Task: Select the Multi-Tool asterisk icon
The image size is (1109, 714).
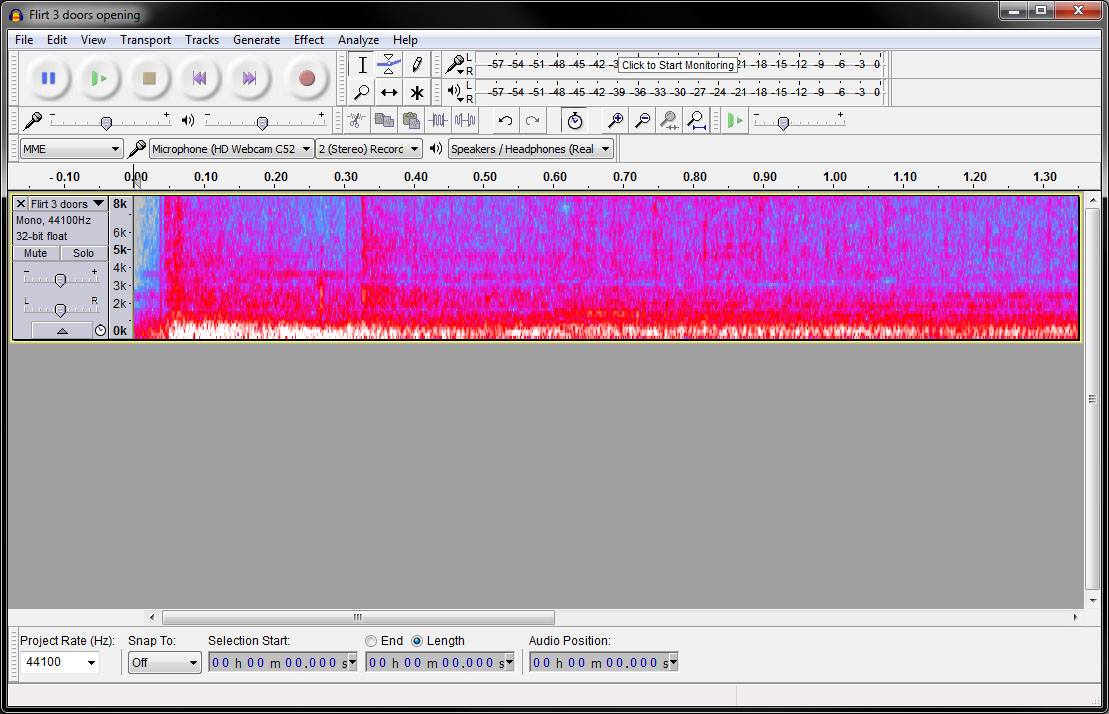Action: pos(417,92)
